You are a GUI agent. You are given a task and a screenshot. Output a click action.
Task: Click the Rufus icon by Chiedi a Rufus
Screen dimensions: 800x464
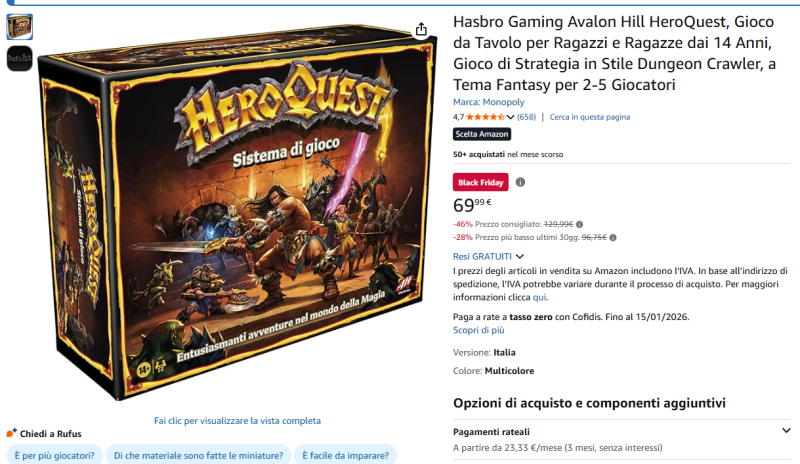[11, 433]
